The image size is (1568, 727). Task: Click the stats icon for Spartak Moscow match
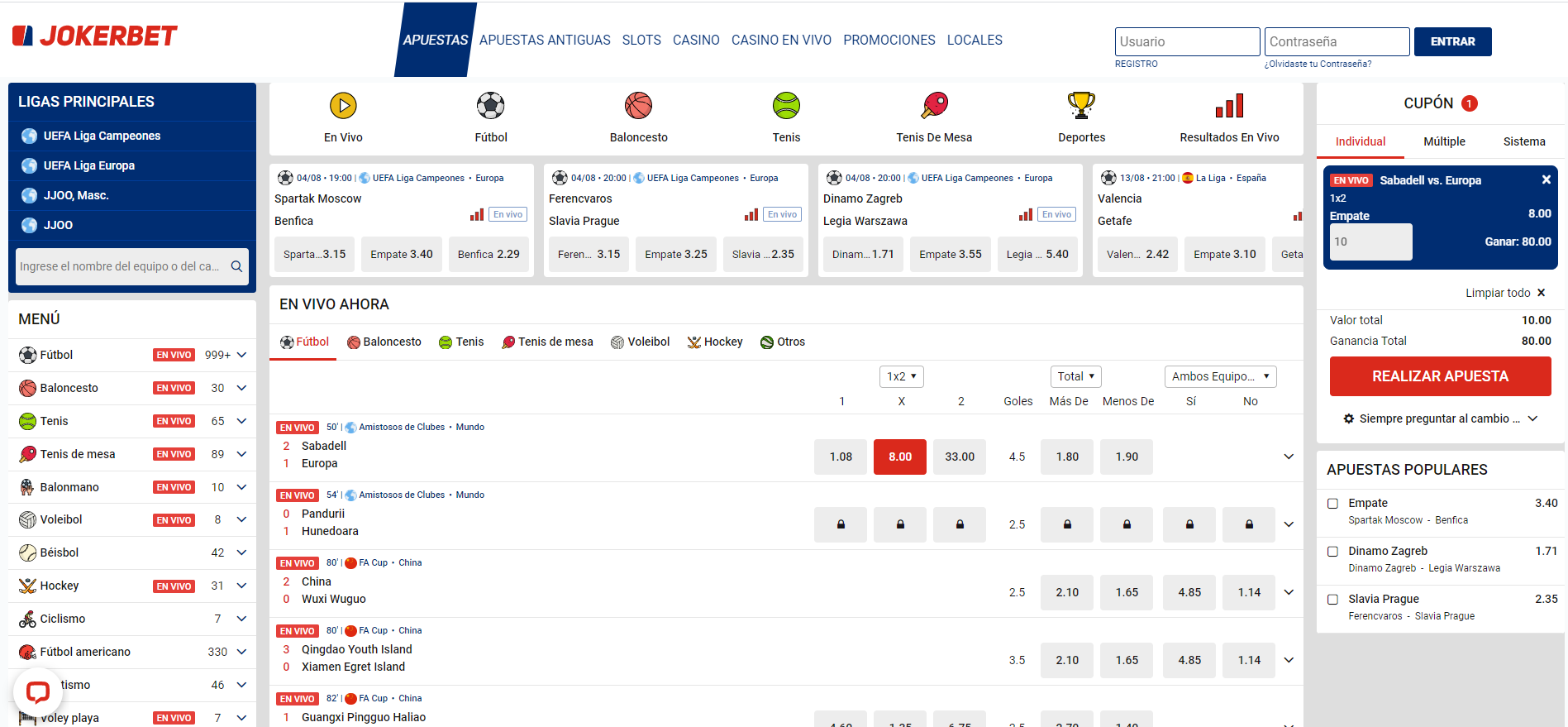[x=477, y=215]
